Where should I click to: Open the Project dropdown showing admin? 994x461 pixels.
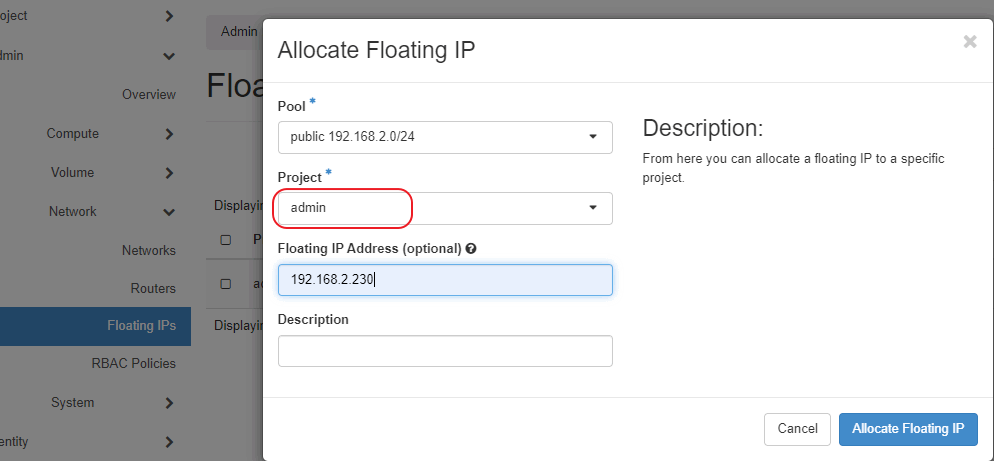[445, 208]
